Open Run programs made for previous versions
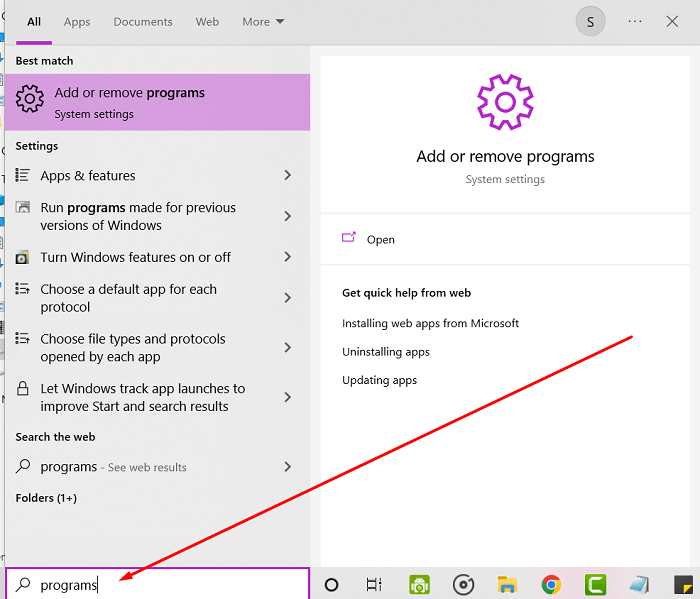The width and height of the screenshot is (700, 599). pos(158,216)
